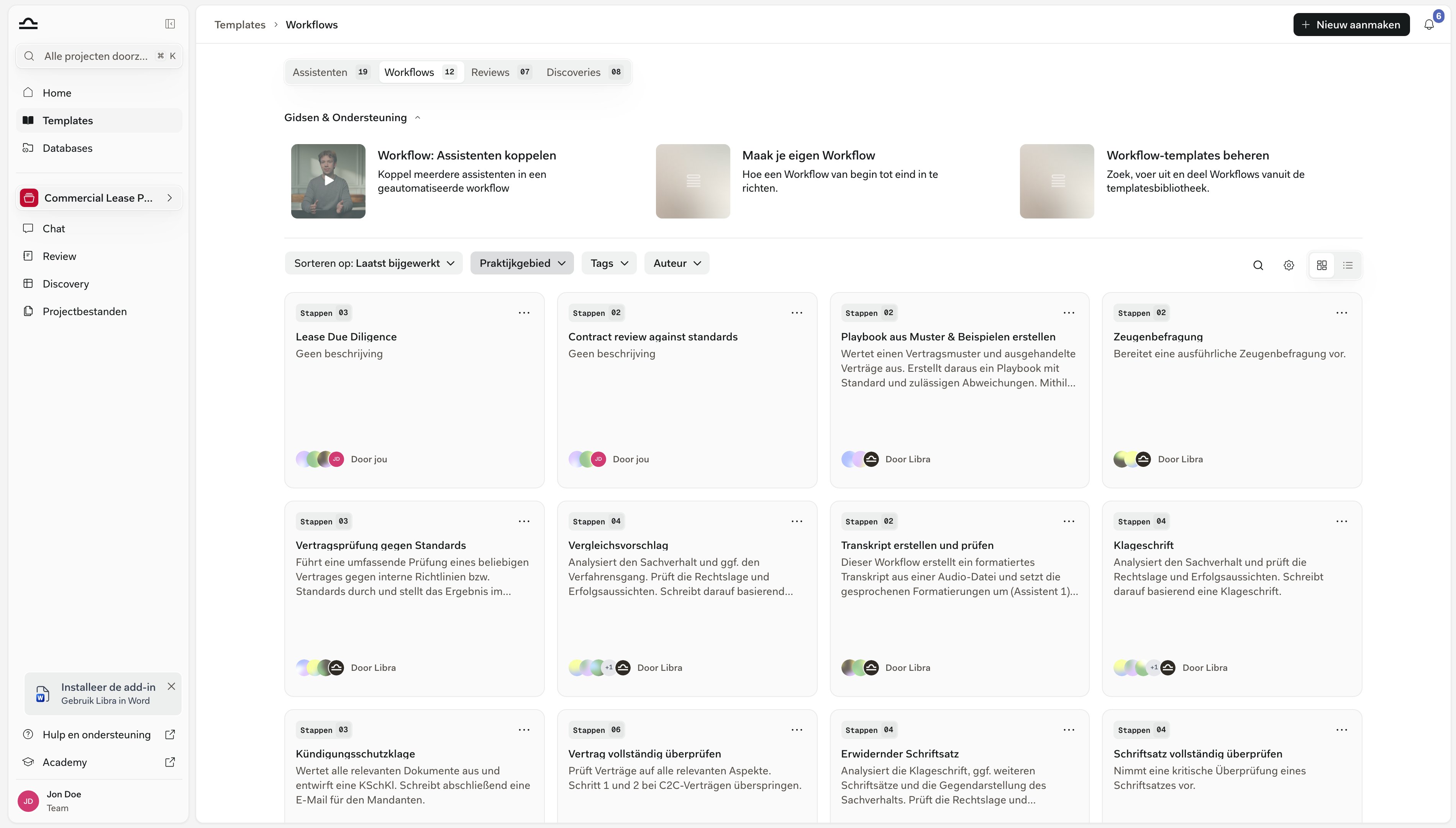Open Projectbestanden section
This screenshot has height=828, width=1456.
pyautogui.click(x=99, y=312)
